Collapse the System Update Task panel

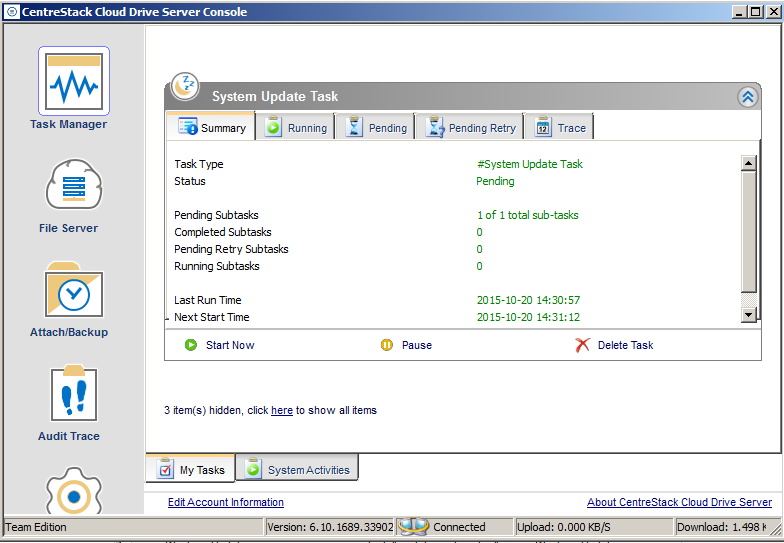[748, 97]
